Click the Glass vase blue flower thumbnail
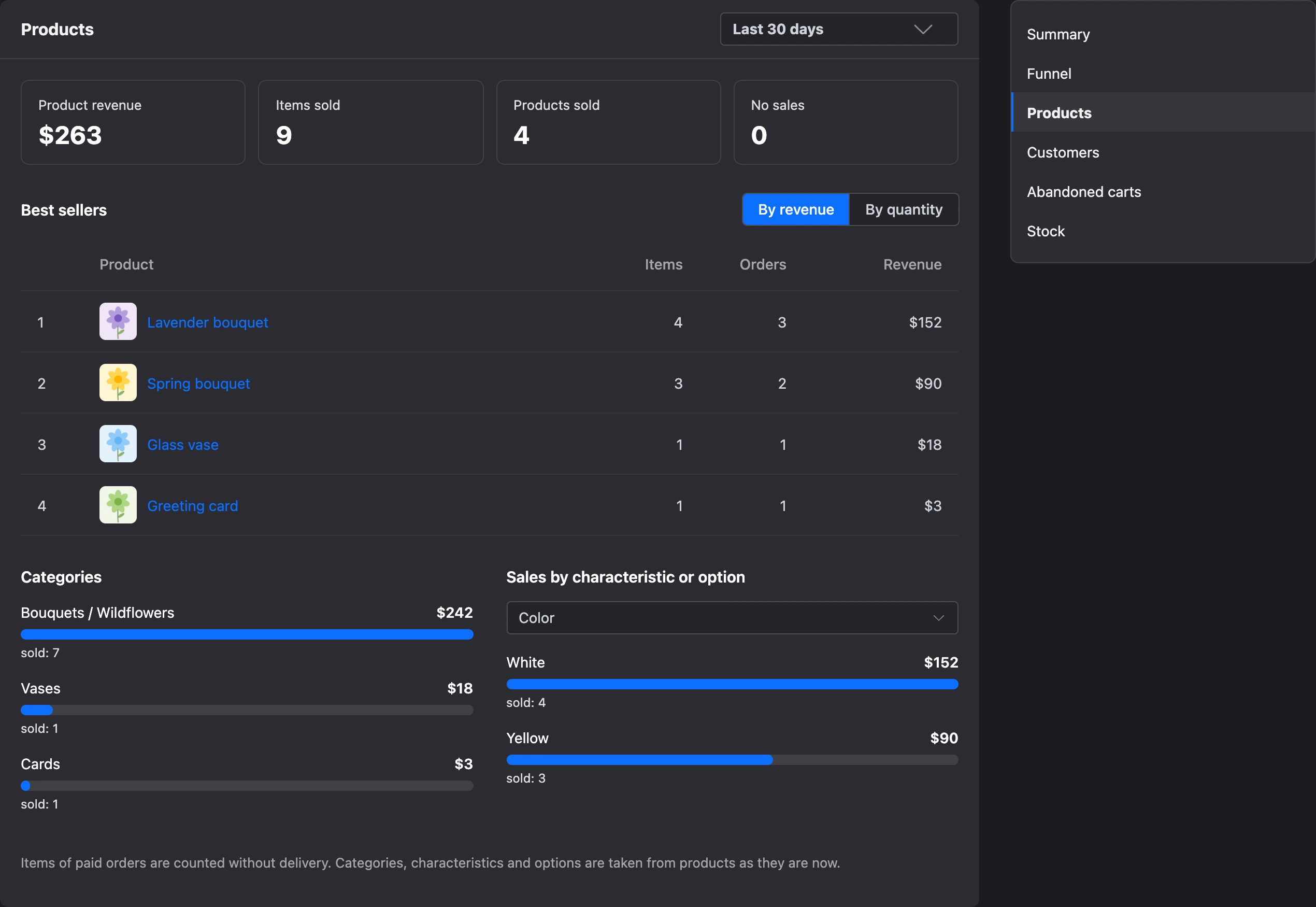 [x=118, y=444]
